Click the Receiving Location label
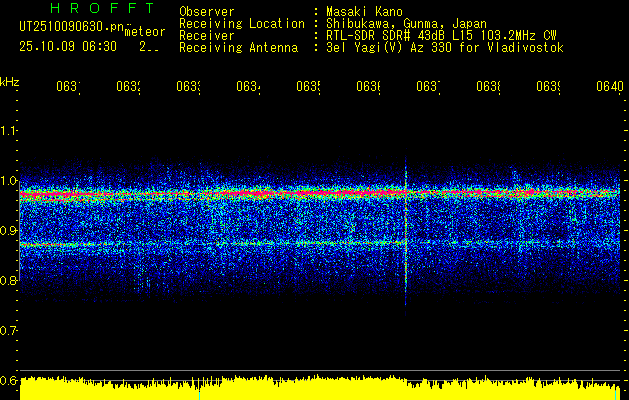The height and width of the screenshot is (400, 629). (x=242, y=24)
